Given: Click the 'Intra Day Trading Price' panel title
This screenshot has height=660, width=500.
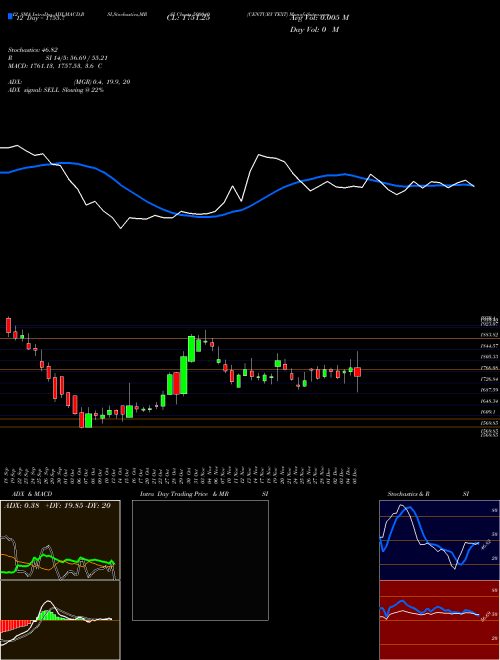Looking at the screenshot, I should [x=175, y=494].
